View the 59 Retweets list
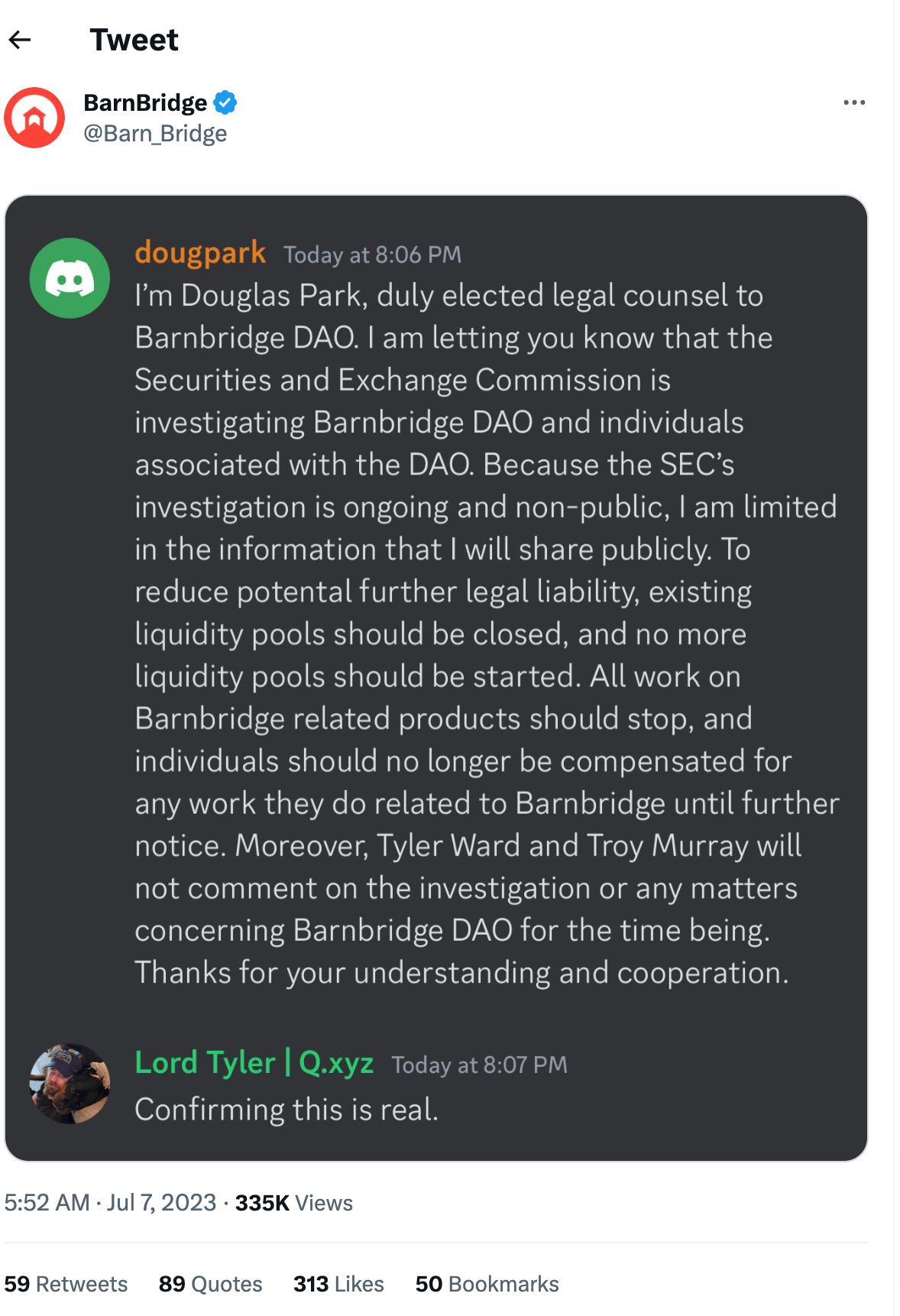 (66, 1284)
